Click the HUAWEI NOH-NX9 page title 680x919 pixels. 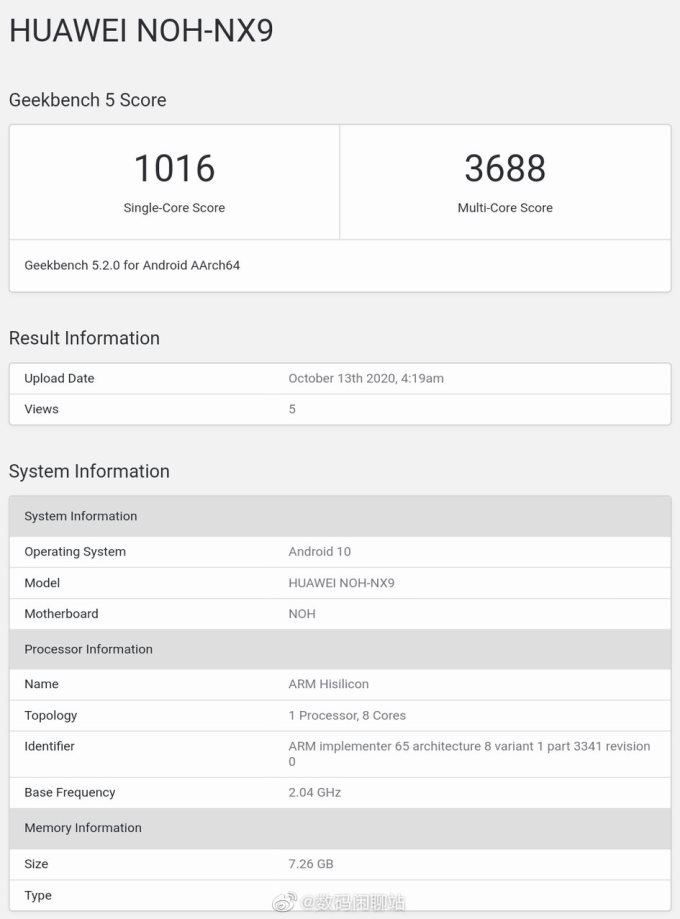pyautogui.click(x=141, y=30)
